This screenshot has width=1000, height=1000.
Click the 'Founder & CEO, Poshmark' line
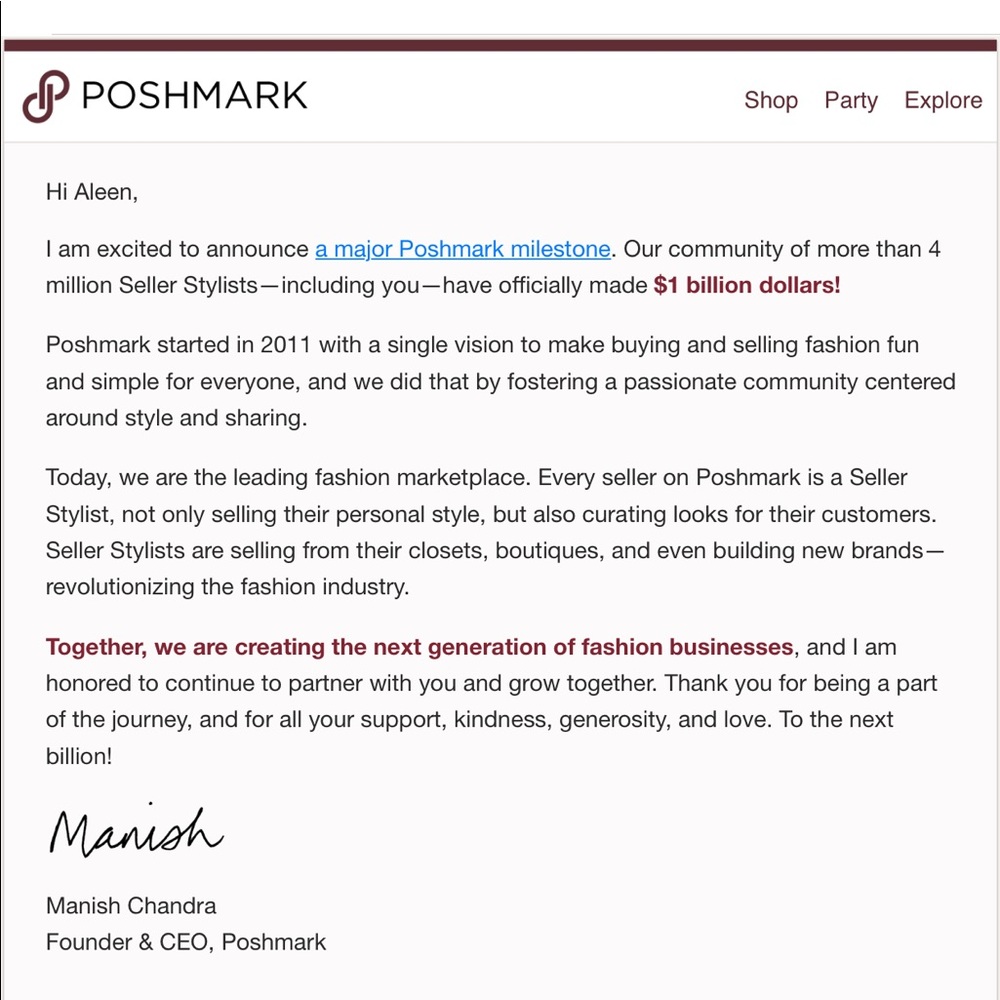(x=186, y=942)
